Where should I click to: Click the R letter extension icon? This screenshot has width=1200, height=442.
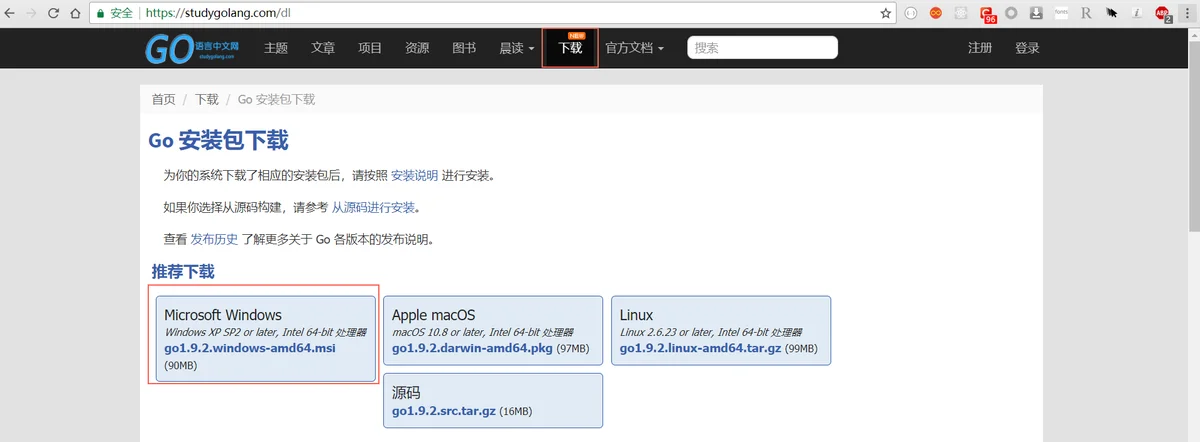pos(1086,14)
